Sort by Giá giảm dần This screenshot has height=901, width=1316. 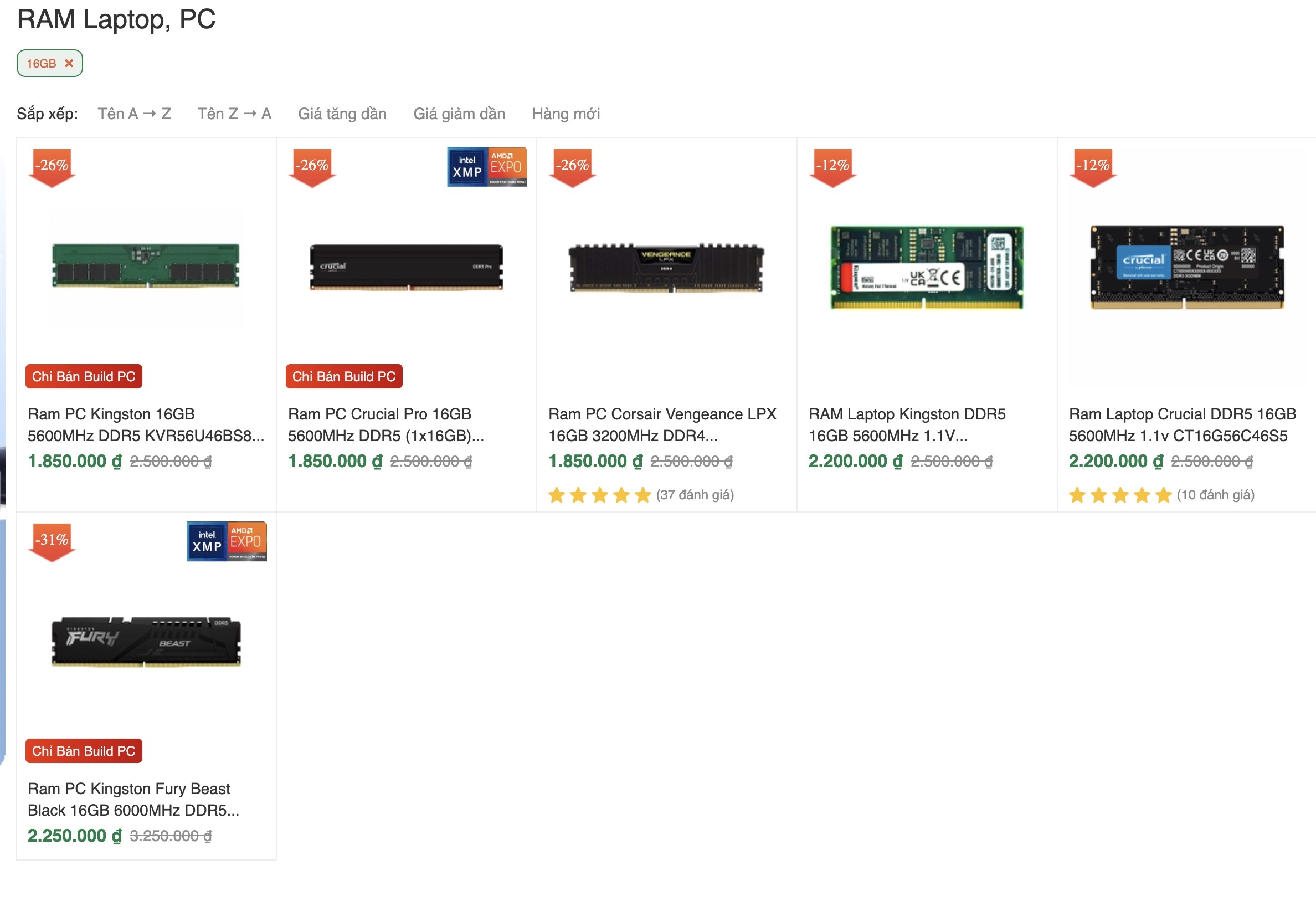pos(459,114)
